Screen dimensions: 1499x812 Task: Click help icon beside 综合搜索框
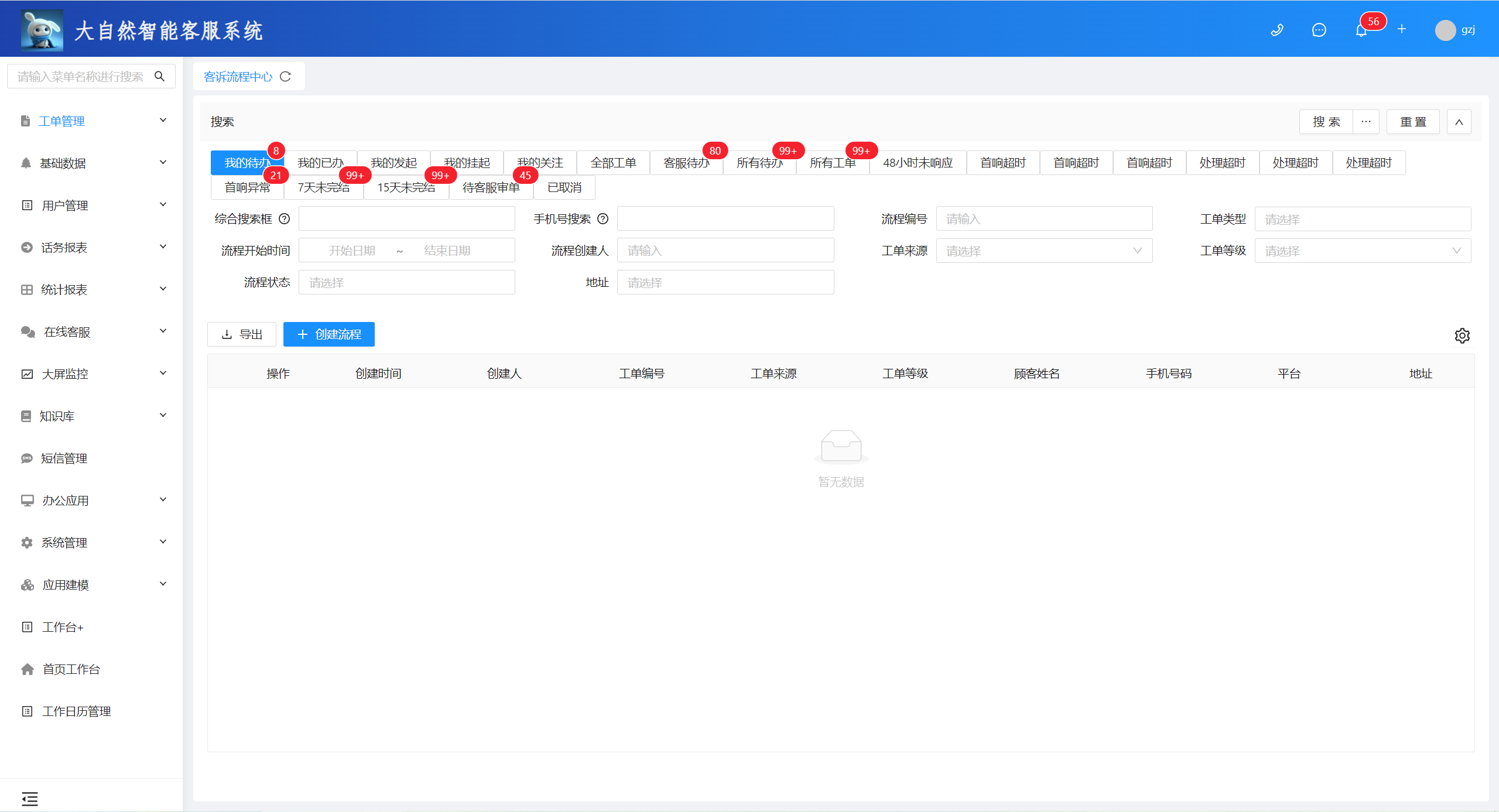(x=284, y=219)
